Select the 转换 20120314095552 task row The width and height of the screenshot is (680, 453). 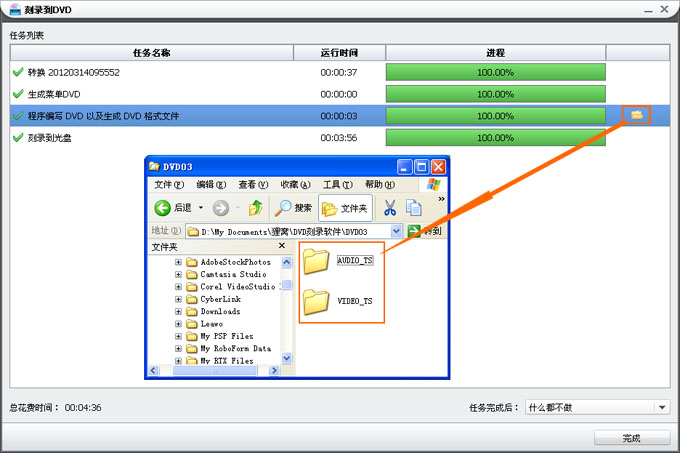(74, 72)
